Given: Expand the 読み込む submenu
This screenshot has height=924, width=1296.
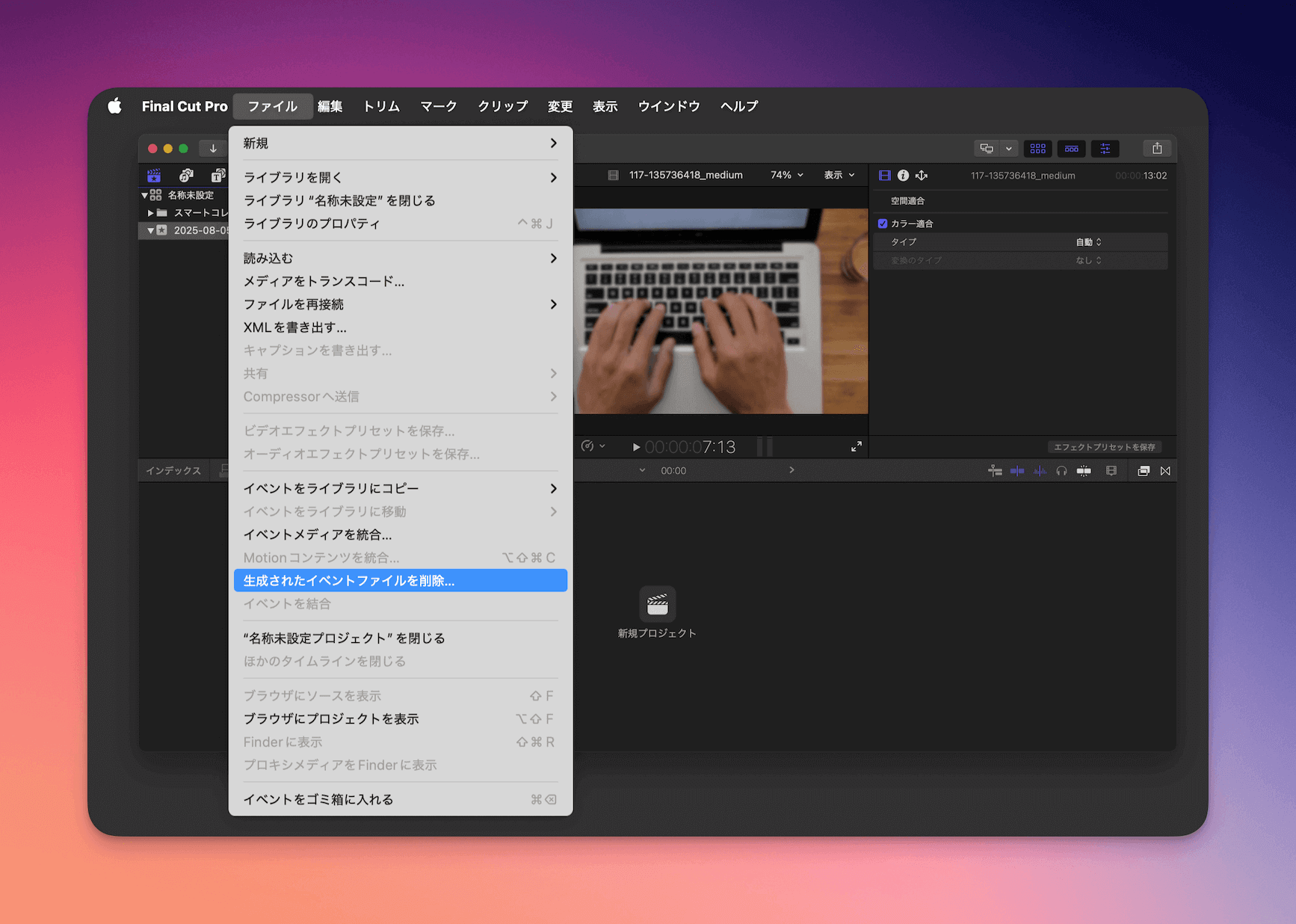Looking at the screenshot, I should point(401,258).
